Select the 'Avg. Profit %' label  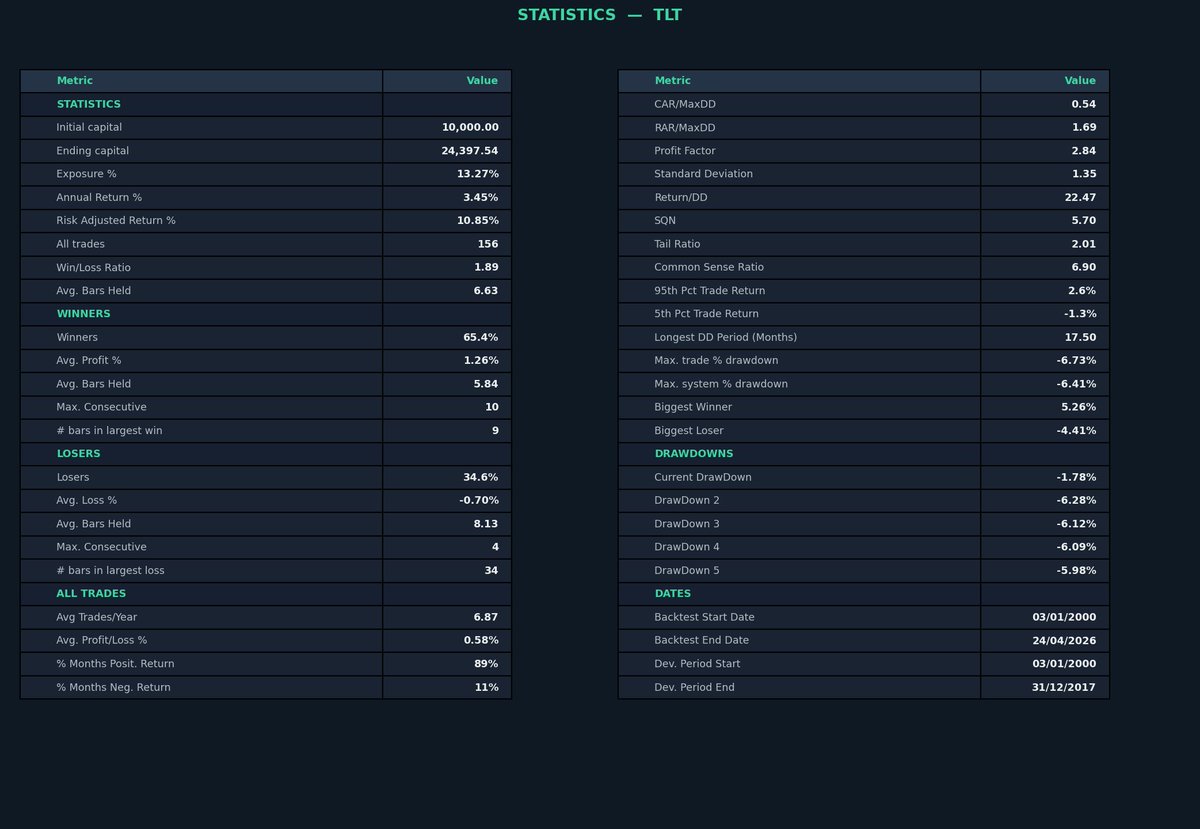[88, 361]
